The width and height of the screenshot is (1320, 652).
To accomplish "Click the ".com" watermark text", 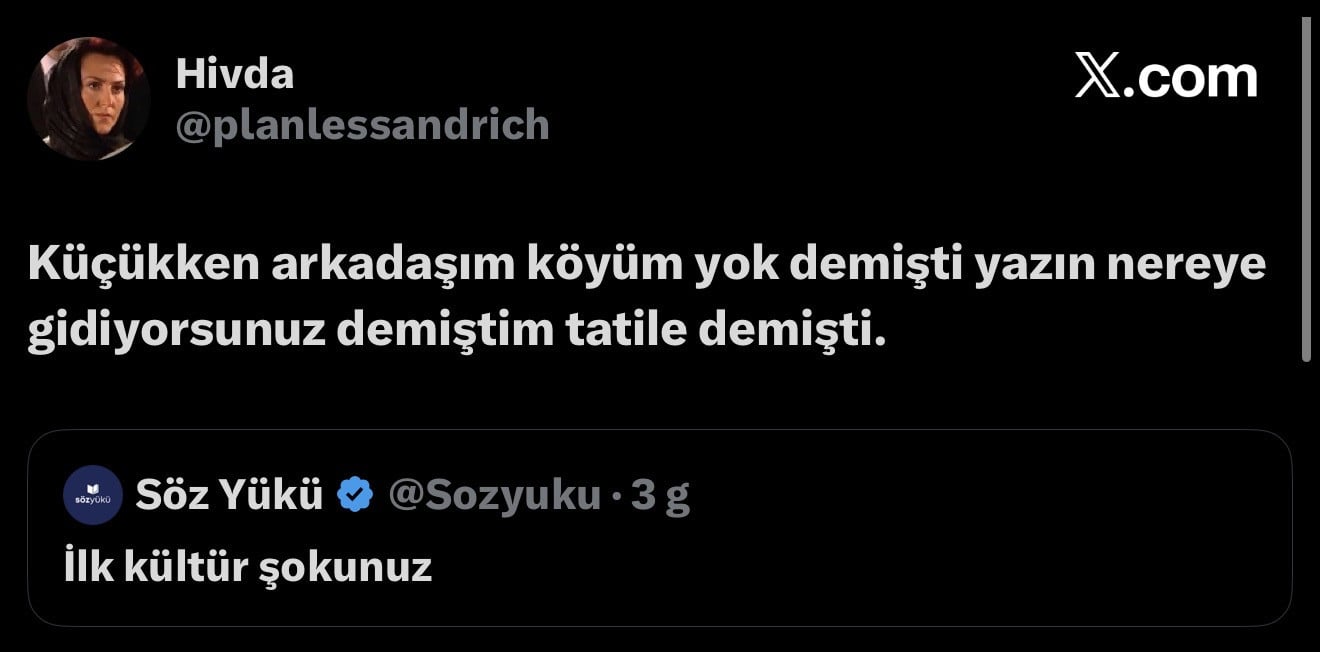I will point(1190,77).
